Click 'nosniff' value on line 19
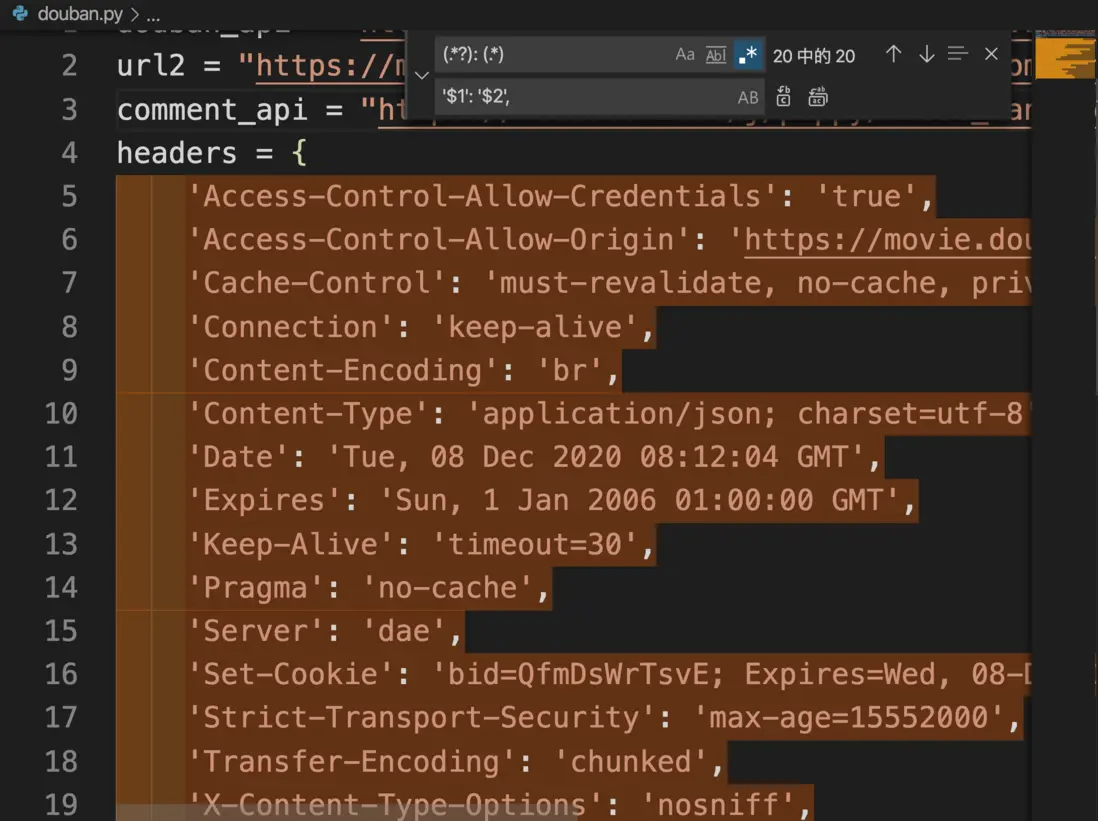This screenshot has width=1098, height=821. coord(718,805)
